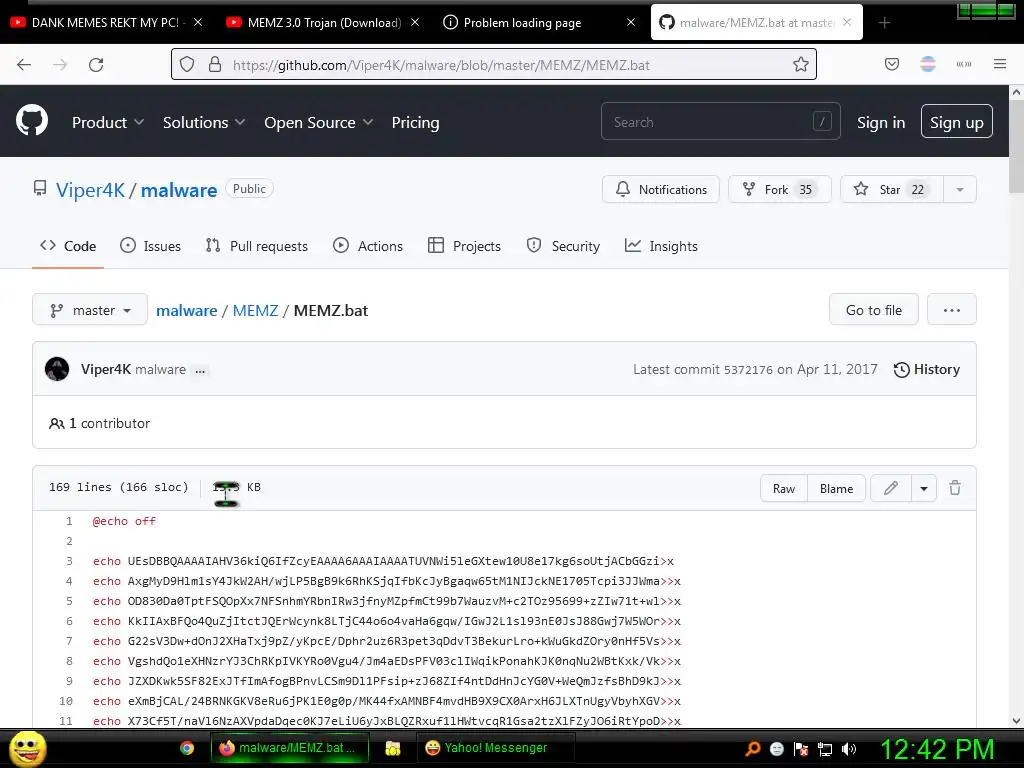Close the Problem loading page tab

coord(631,23)
